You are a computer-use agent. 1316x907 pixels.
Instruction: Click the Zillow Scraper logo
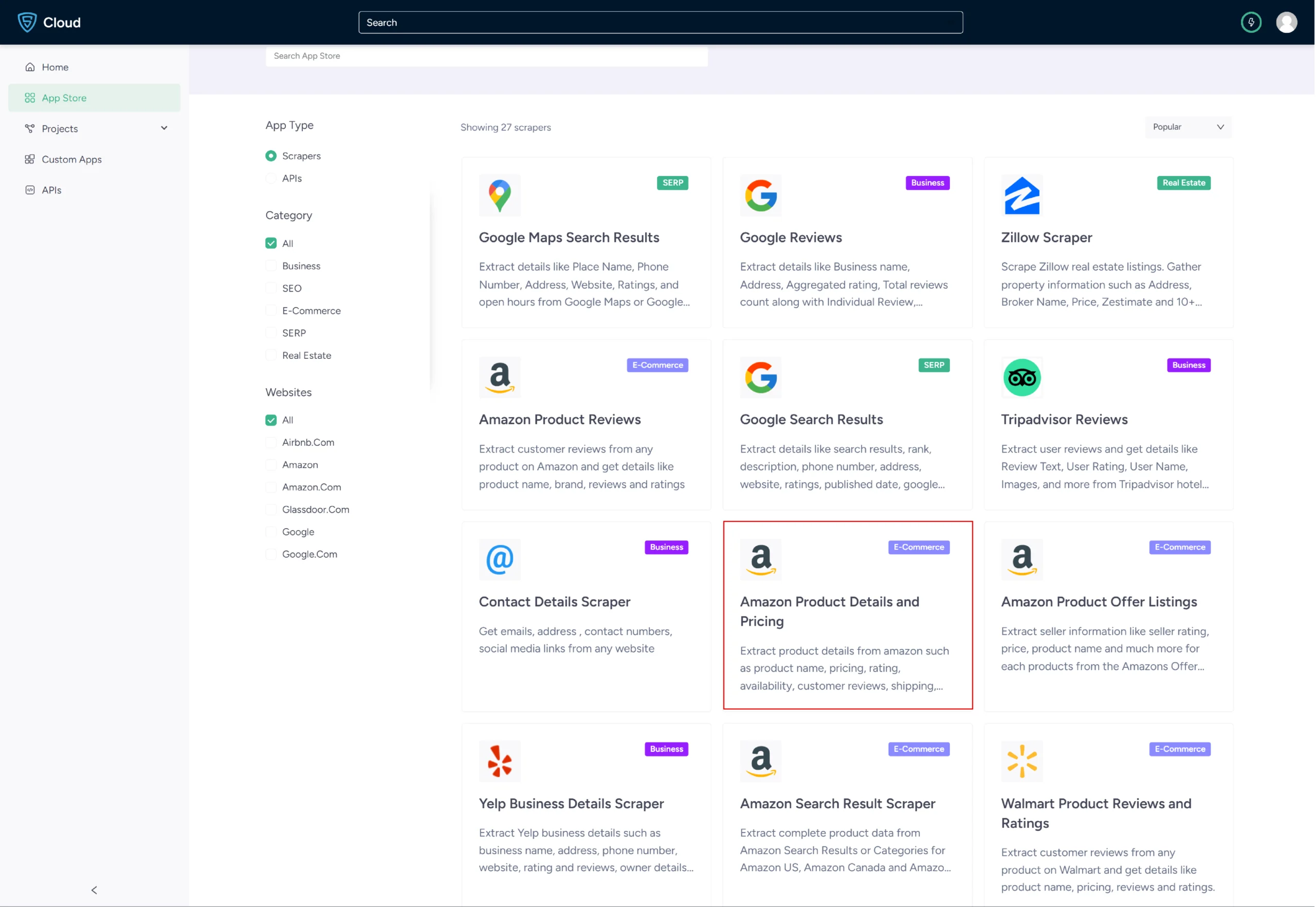(x=1021, y=195)
